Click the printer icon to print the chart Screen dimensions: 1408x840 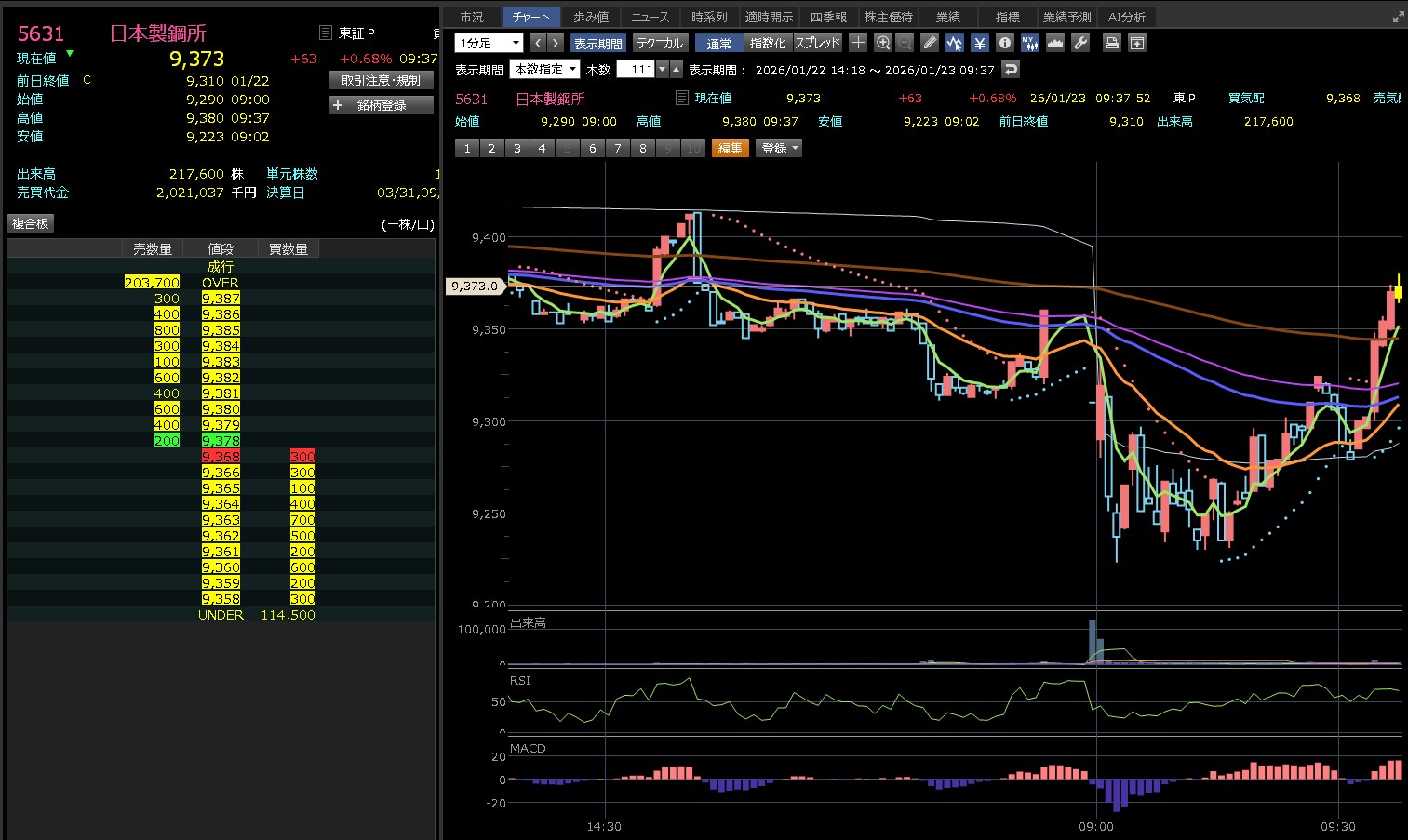pos(1111,43)
